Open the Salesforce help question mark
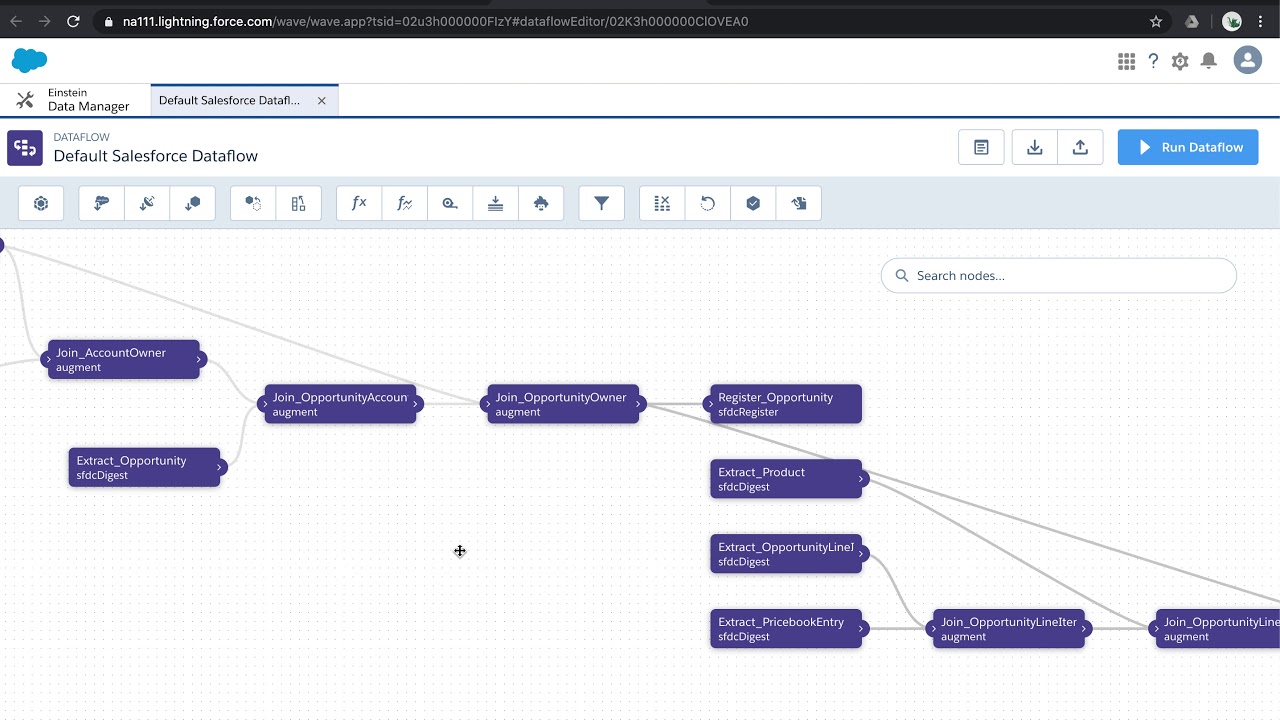This screenshot has width=1280, height=720. click(x=1153, y=61)
